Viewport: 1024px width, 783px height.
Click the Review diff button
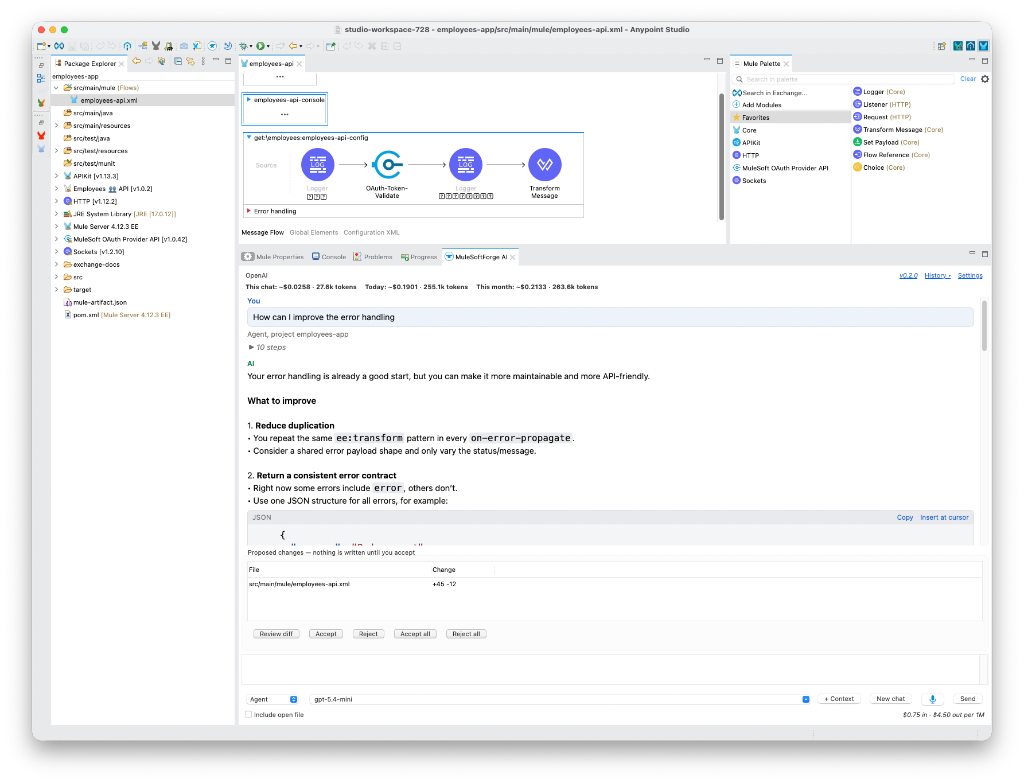coord(276,633)
